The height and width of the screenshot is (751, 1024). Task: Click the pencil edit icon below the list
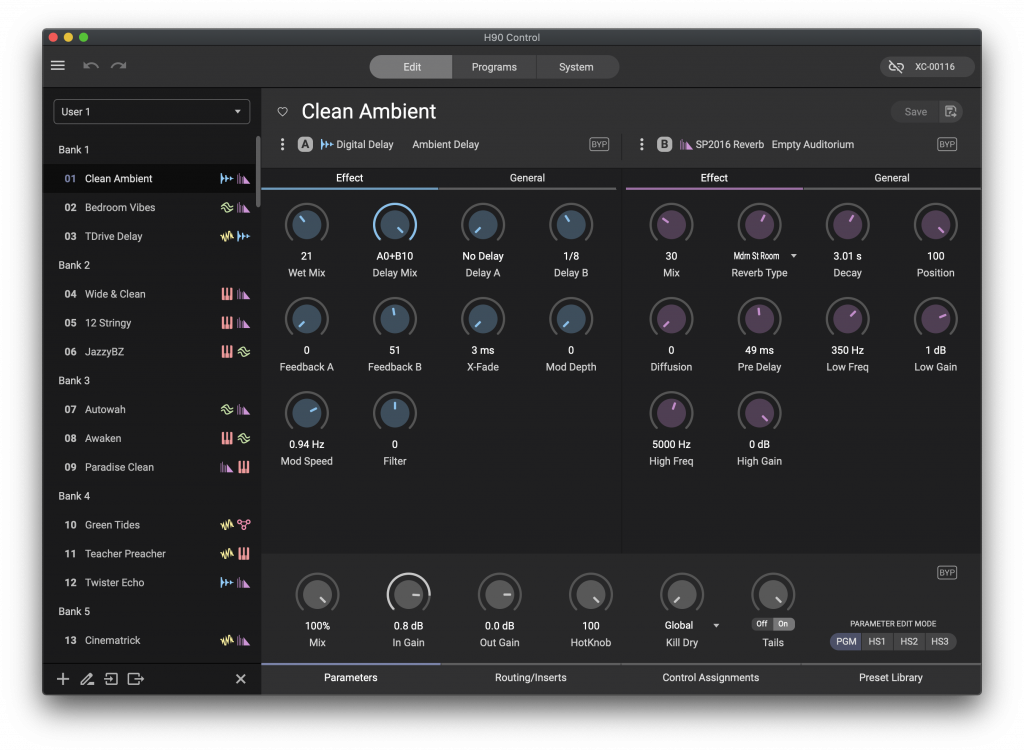(x=87, y=679)
